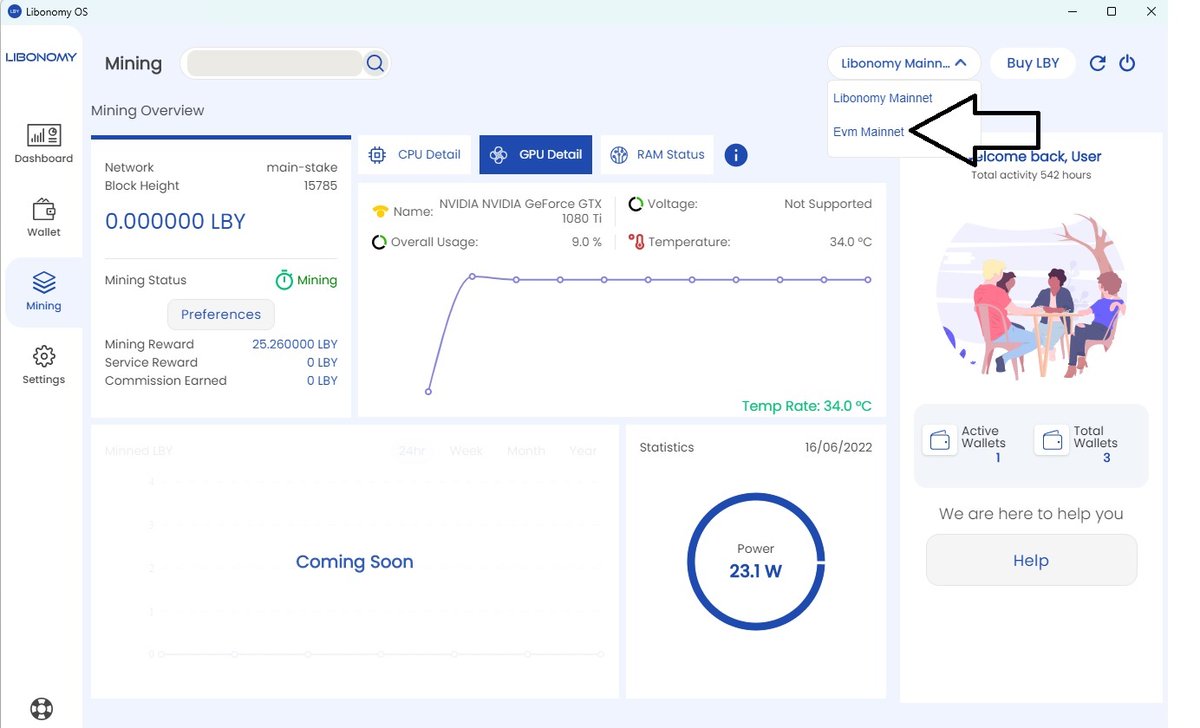Image resolution: width=1200 pixels, height=728 pixels.
Task: Switch to the CPU Detail tab
Action: pyautogui.click(x=415, y=155)
